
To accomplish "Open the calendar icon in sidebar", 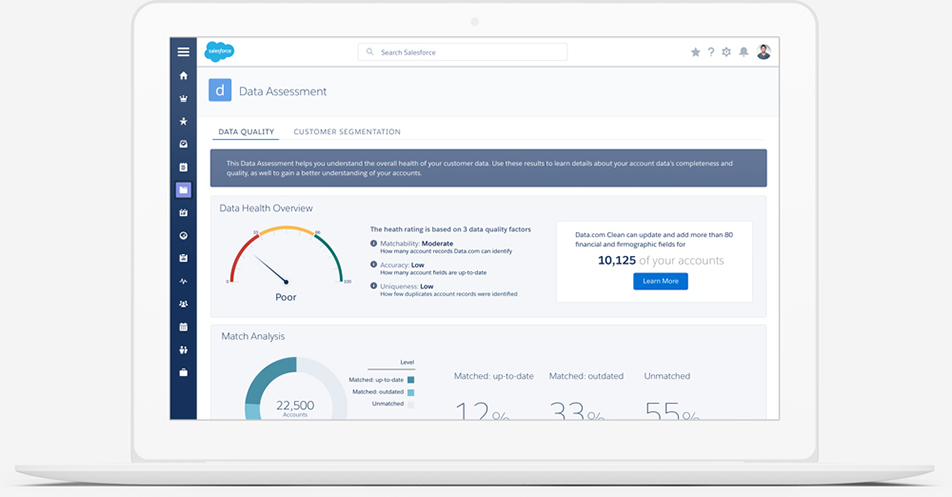I will pos(183,327).
